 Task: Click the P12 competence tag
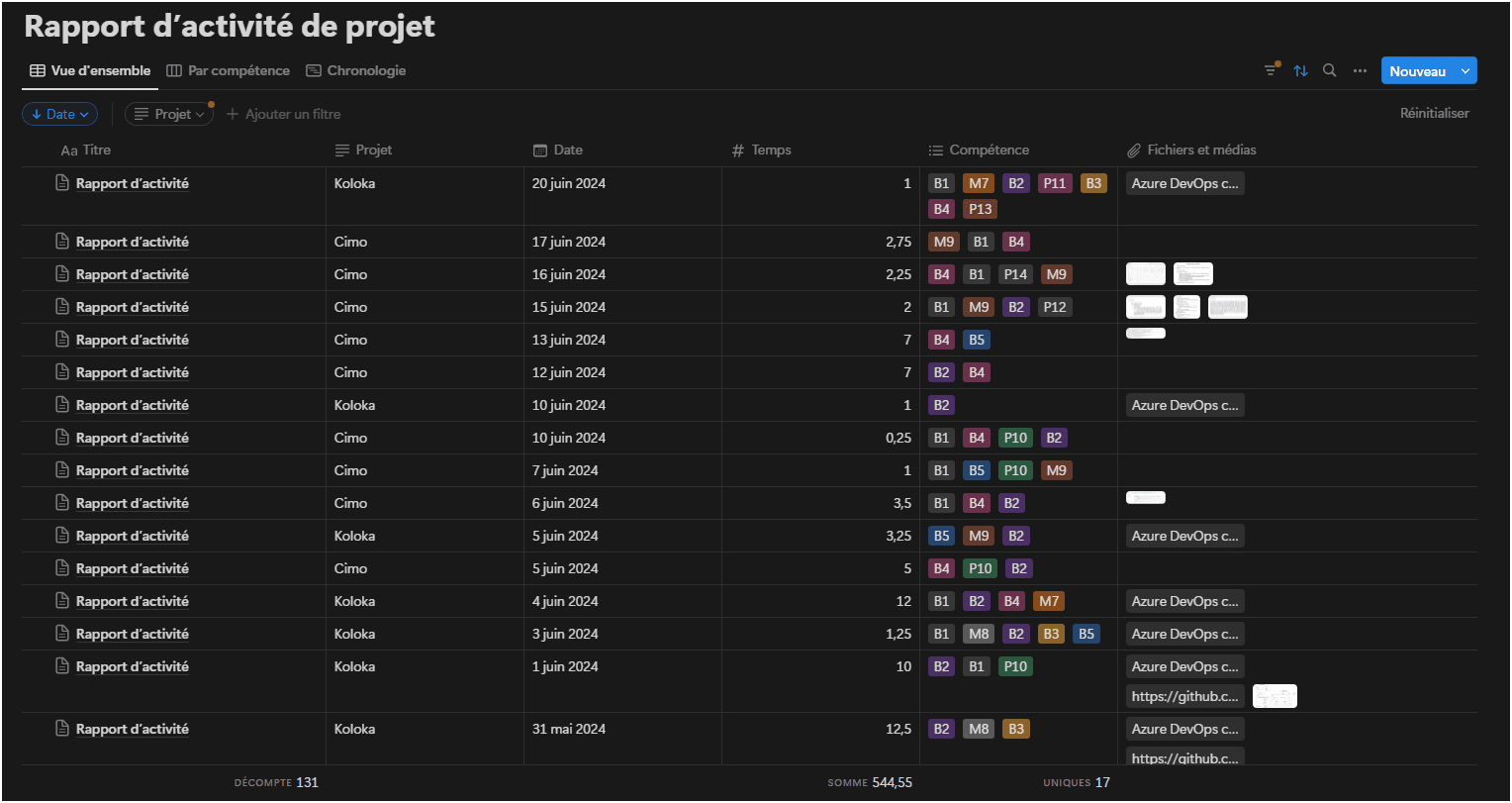point(1055,307)
